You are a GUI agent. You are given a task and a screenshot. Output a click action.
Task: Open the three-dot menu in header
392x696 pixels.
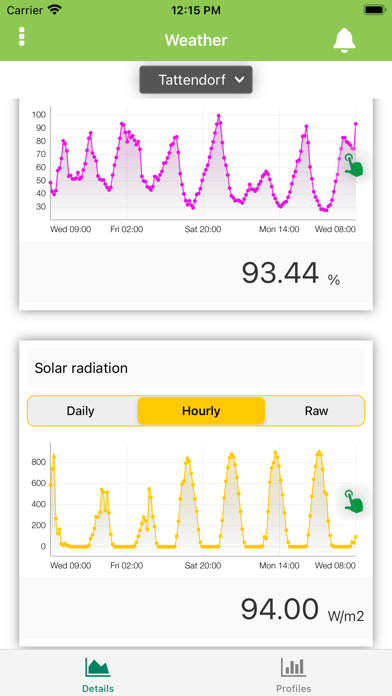(22, 36)
